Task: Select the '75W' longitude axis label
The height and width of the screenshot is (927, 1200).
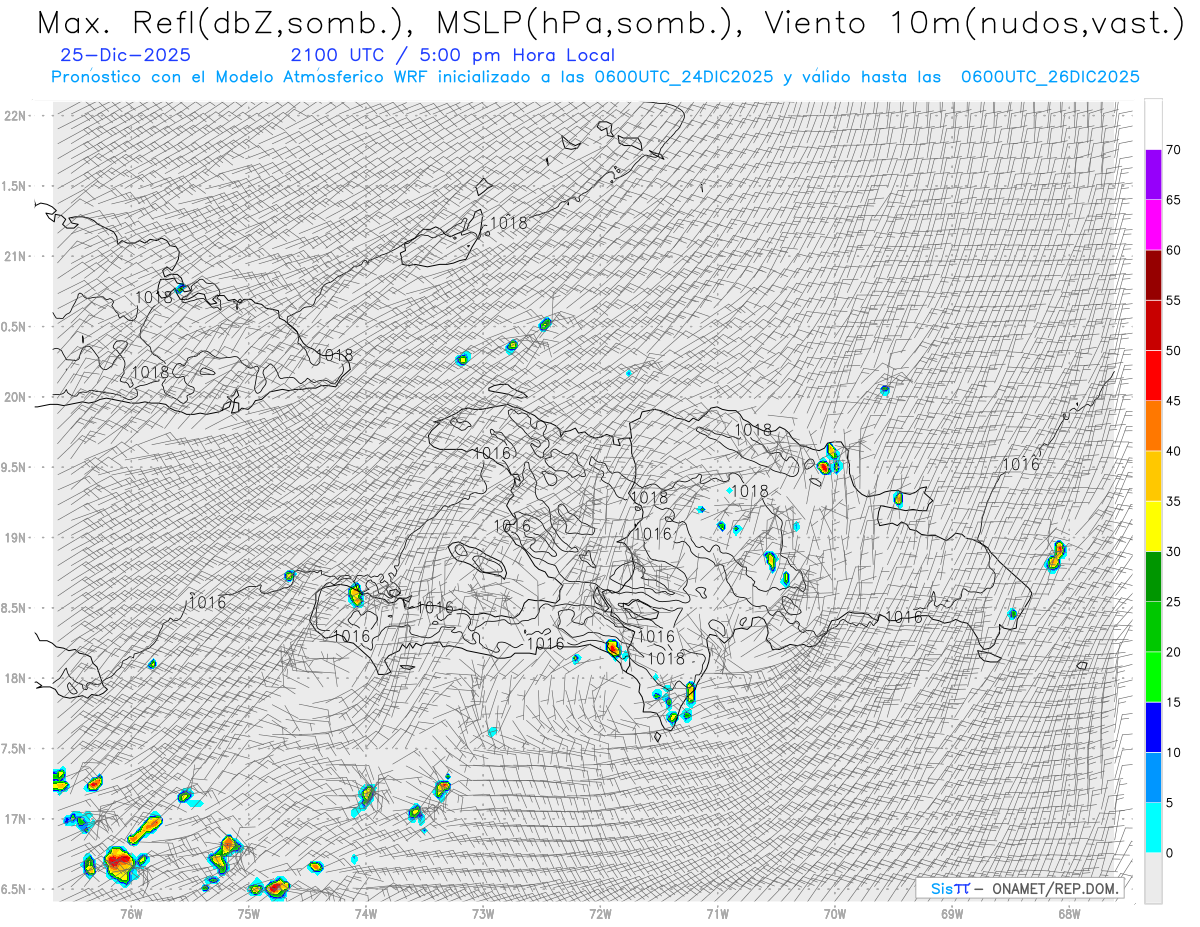Action: pos(248,913)
